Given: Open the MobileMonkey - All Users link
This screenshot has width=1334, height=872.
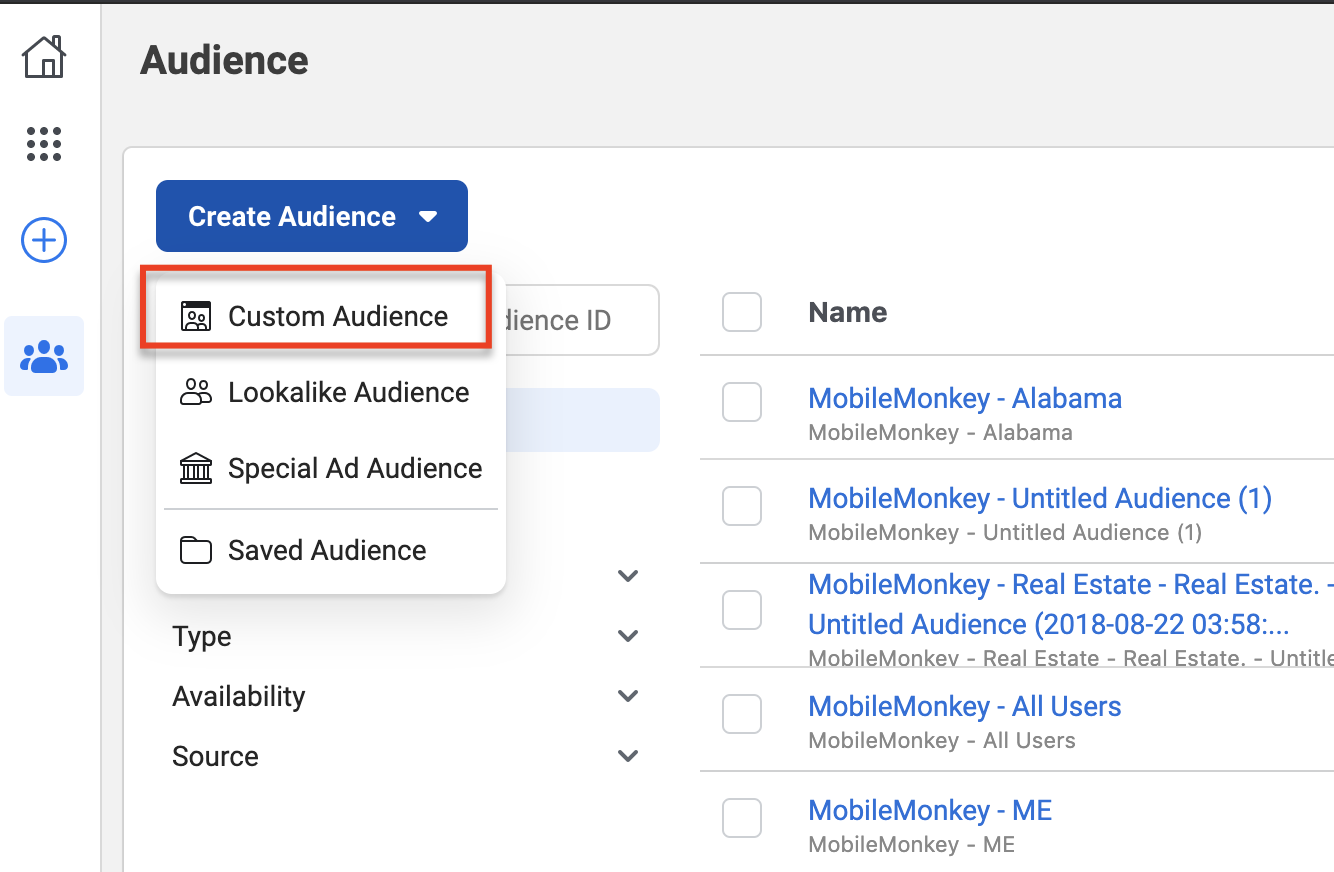Looking at the screenshot, I should coord(965,706).
